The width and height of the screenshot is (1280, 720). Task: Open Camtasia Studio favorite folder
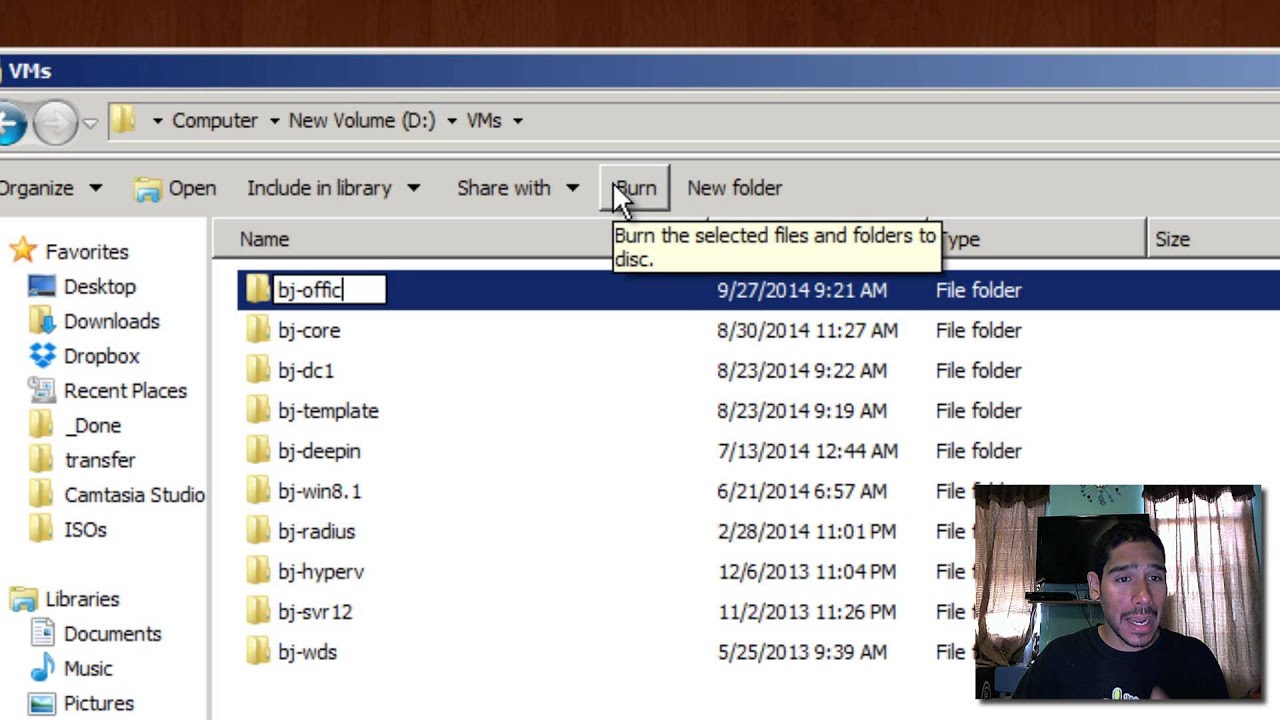tap(134, 495)
